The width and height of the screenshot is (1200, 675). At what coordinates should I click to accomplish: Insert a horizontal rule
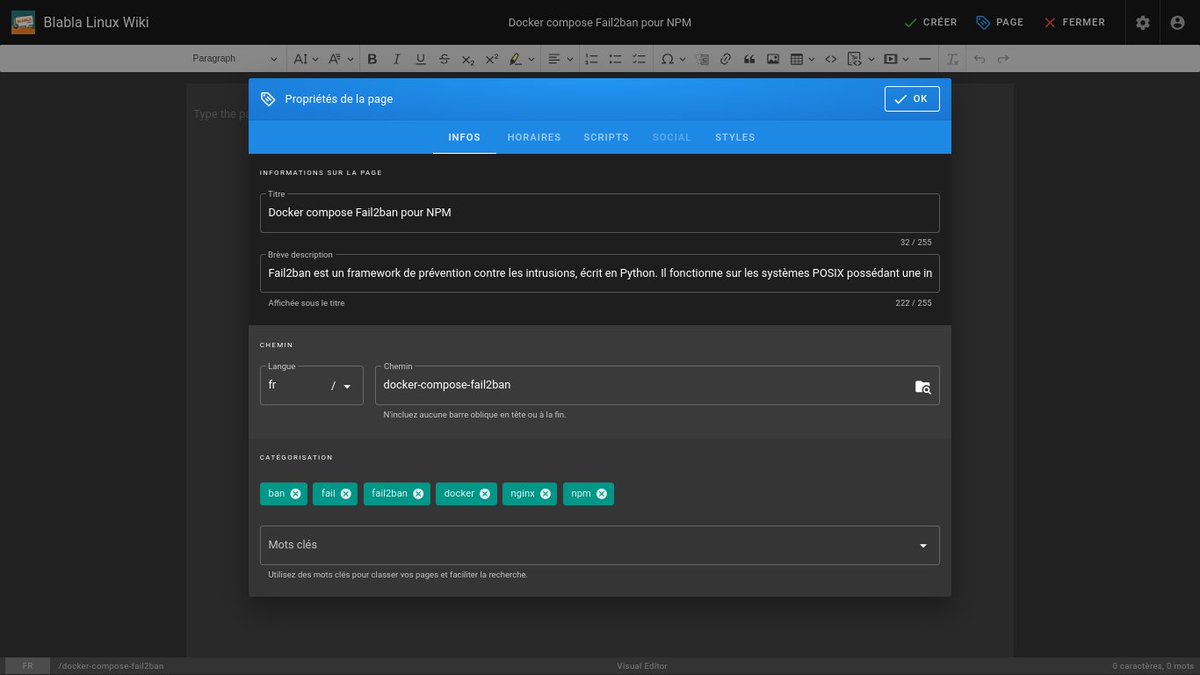pyautogui.click(x=925, y=59)
